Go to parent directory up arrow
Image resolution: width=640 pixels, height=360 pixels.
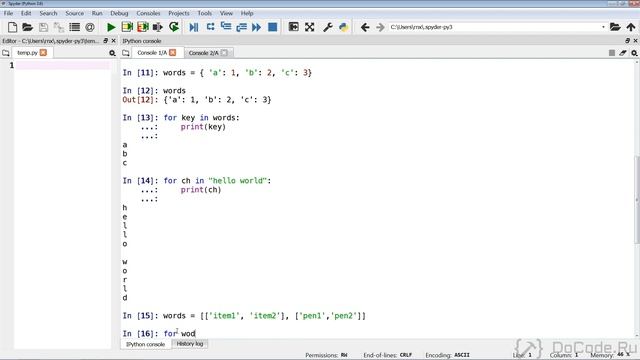point(631,27)
